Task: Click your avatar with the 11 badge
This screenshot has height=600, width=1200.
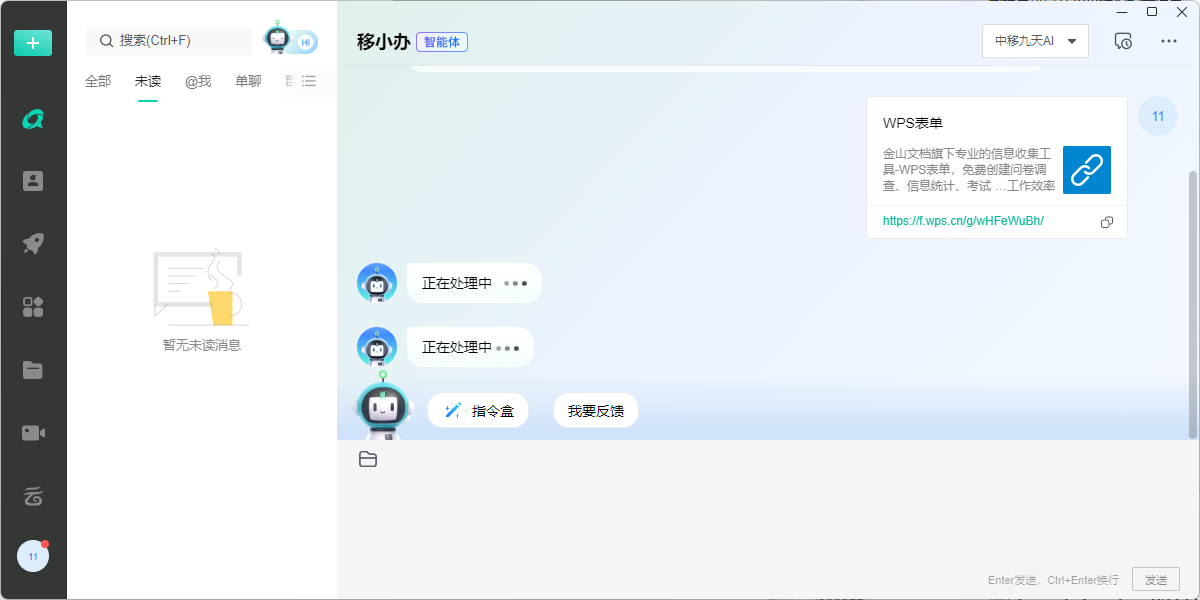Action: click(33, 555)
